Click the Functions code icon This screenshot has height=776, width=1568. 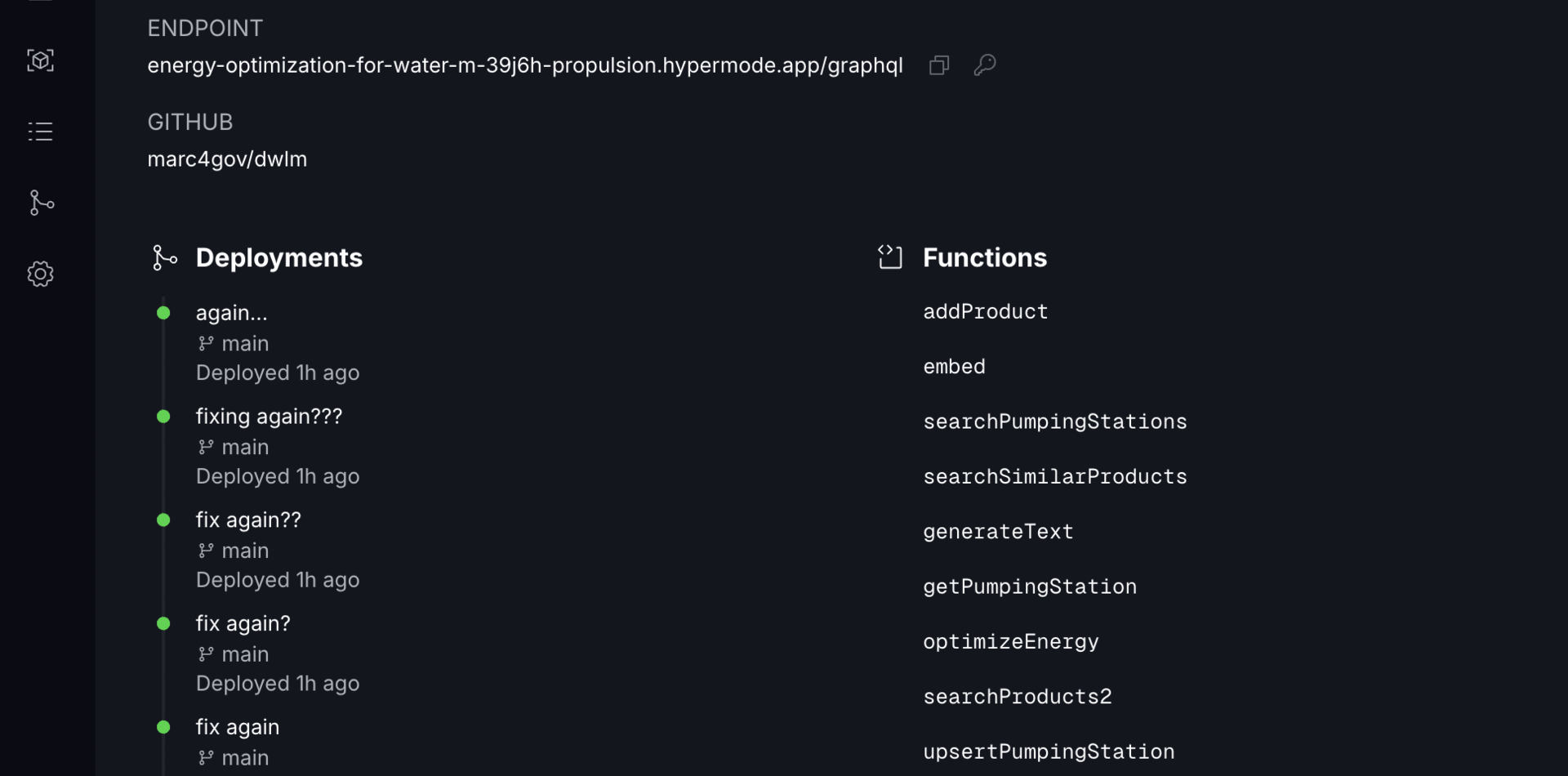pyautogui.click(x=890, y=257)
